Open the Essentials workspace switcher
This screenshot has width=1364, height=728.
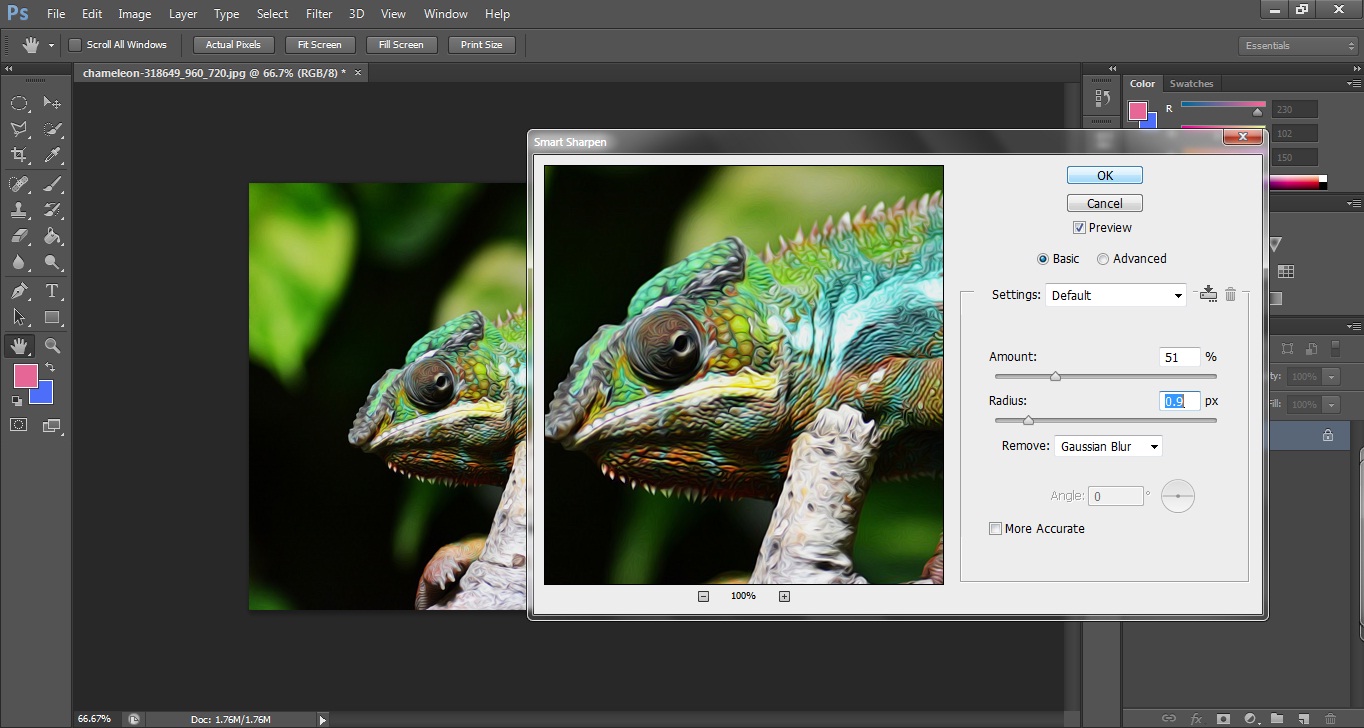pos(1297,44)
